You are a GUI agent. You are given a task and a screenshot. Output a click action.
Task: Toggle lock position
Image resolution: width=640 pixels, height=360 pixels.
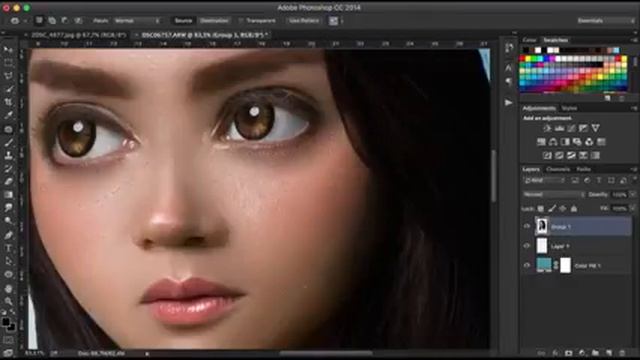coord(563,209)
